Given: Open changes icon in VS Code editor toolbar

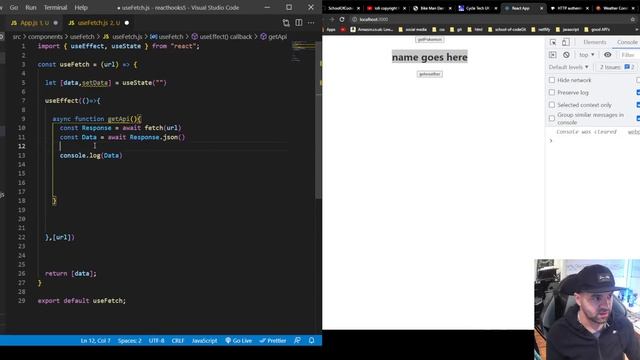Looking at the screenshot, I should (286, 23).
